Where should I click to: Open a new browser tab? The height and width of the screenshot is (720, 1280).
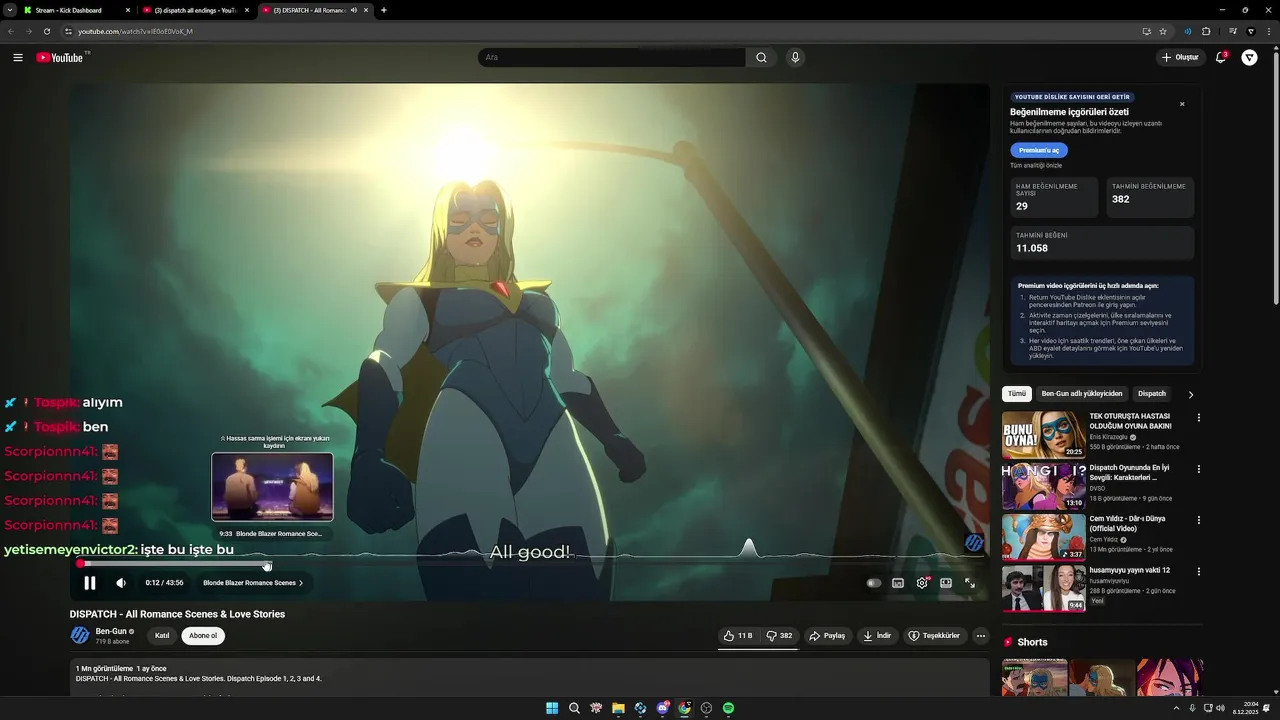point(384,10)
